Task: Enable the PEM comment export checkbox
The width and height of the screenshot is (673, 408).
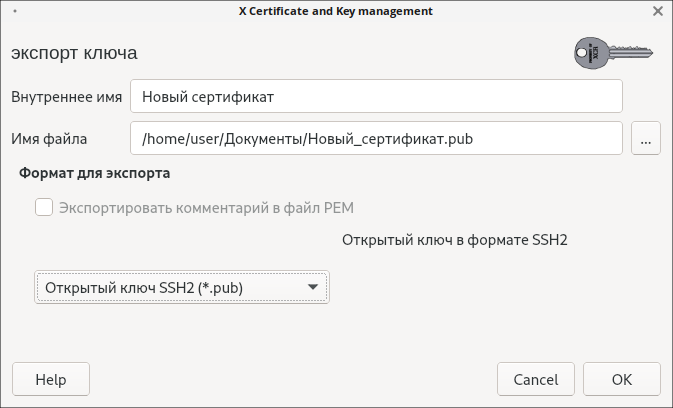Action: point(44,208)
